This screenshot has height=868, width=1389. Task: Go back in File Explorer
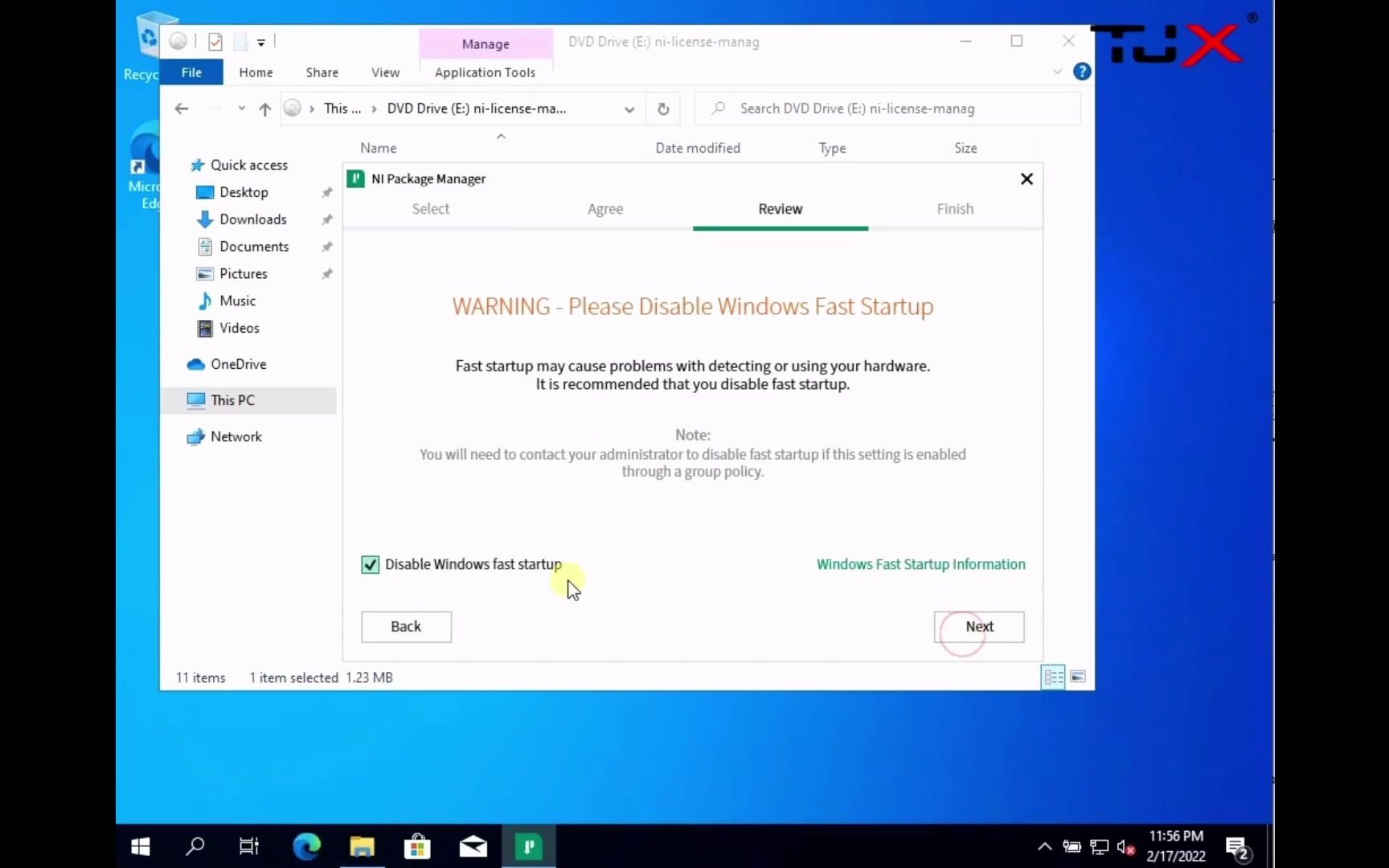(182, 108)
